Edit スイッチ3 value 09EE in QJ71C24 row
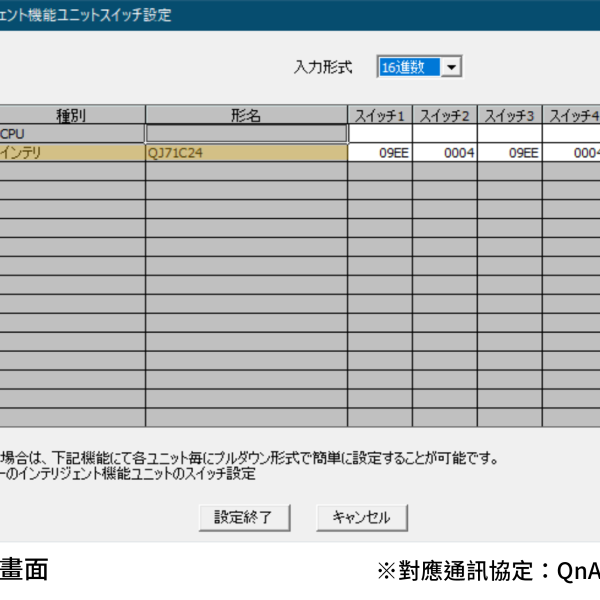 [x=510, y=153]
